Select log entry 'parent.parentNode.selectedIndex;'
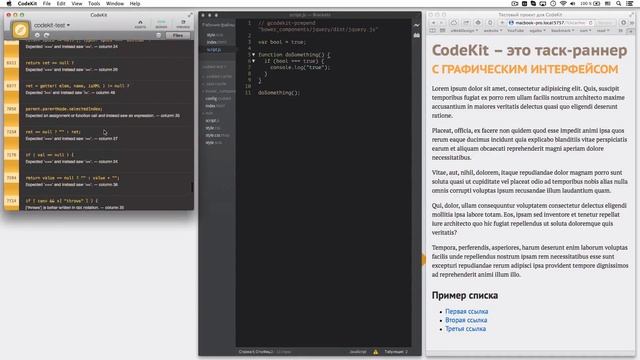 coord(106,112)
